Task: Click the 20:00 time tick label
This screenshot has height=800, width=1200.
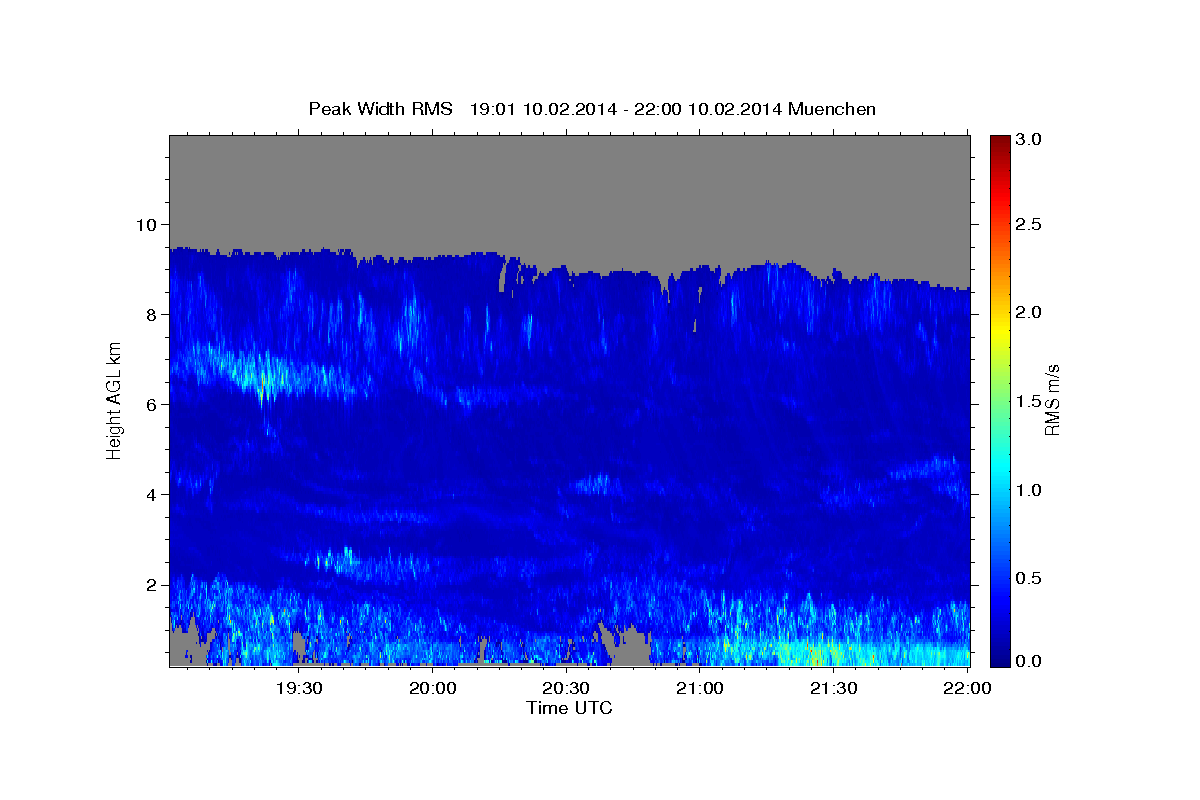Action: [432, 688]
